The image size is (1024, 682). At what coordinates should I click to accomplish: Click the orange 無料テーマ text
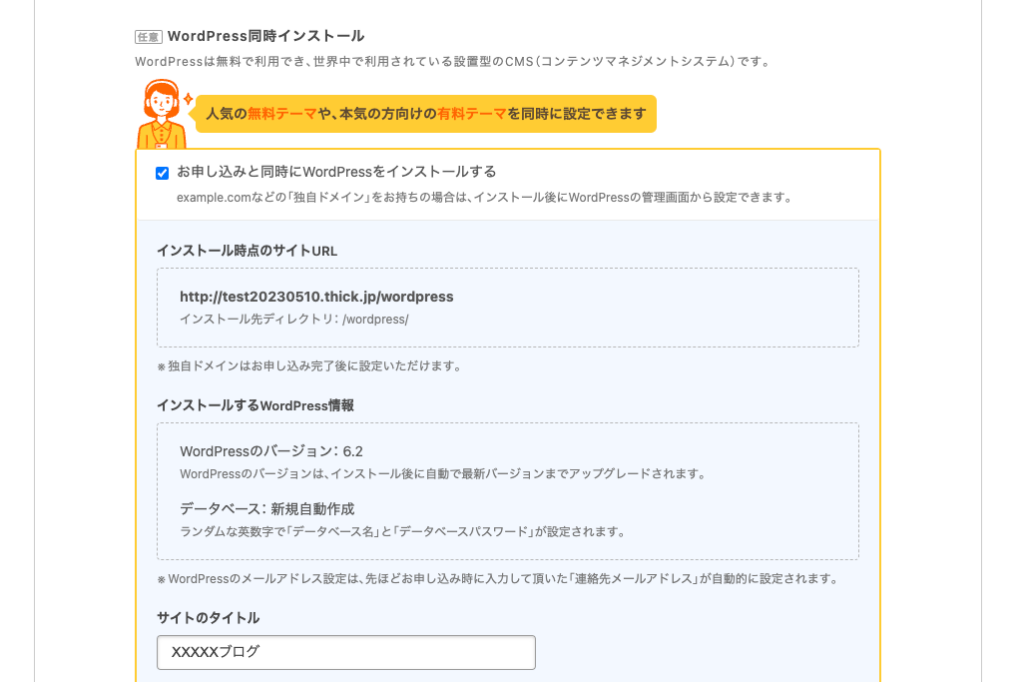[282, 114]
